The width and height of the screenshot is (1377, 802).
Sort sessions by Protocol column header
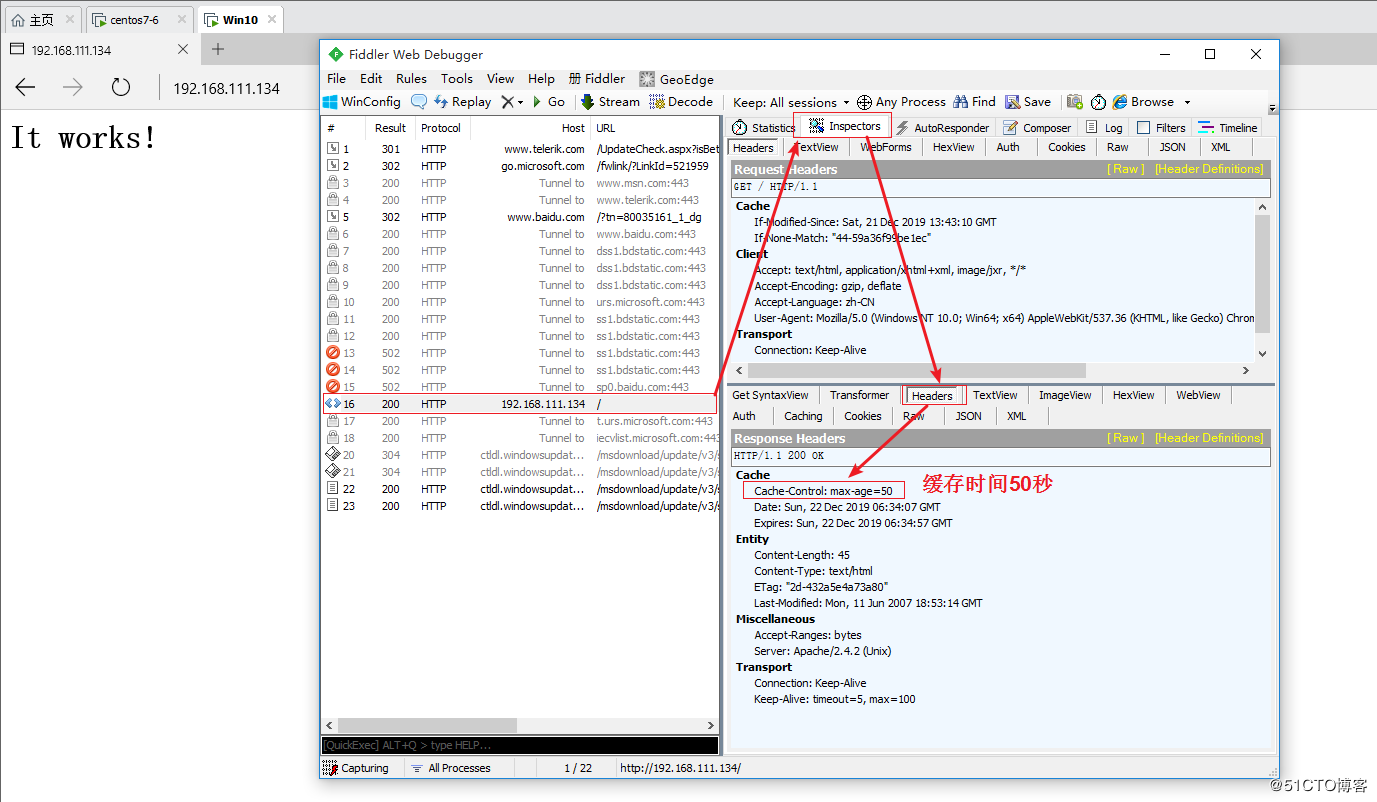pyautogui.click(x=441, y=128)
